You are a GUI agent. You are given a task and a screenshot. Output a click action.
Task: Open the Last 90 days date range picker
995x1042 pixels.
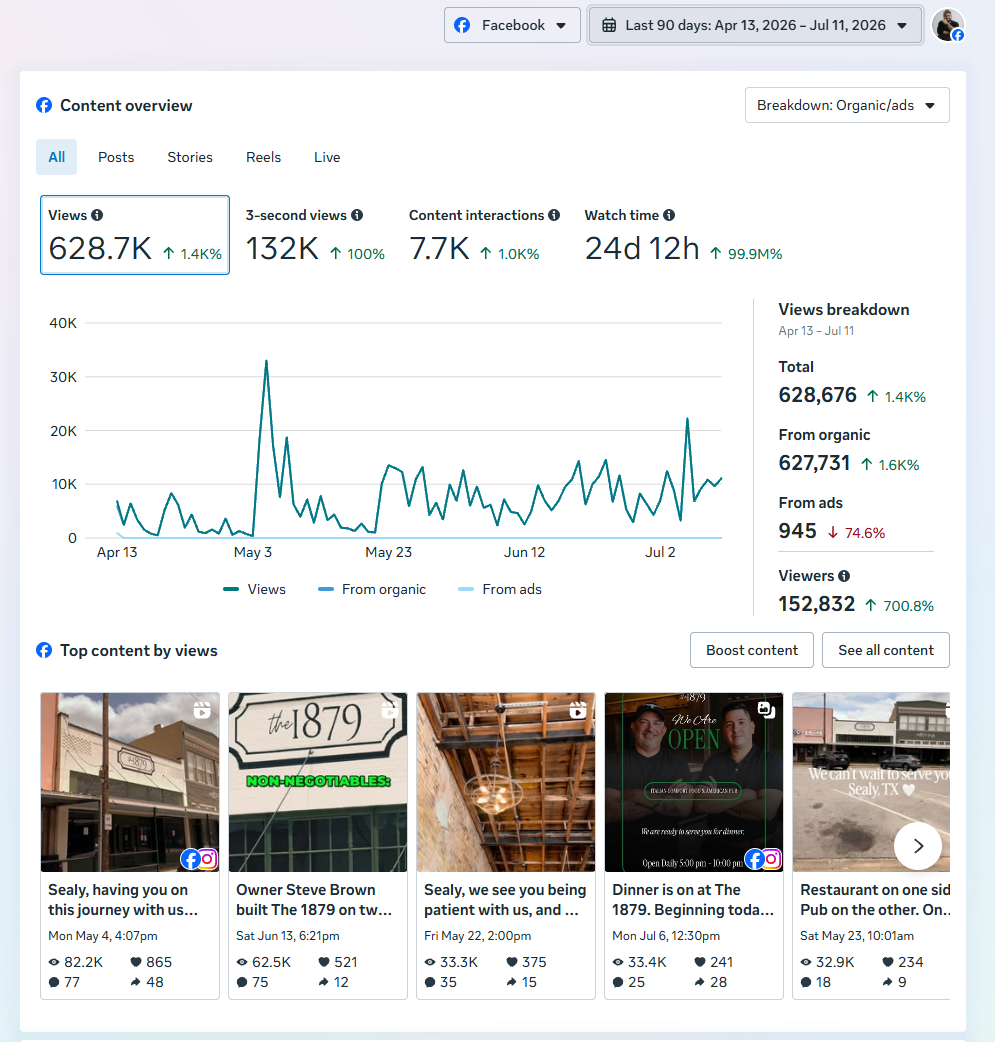point(755,25)
